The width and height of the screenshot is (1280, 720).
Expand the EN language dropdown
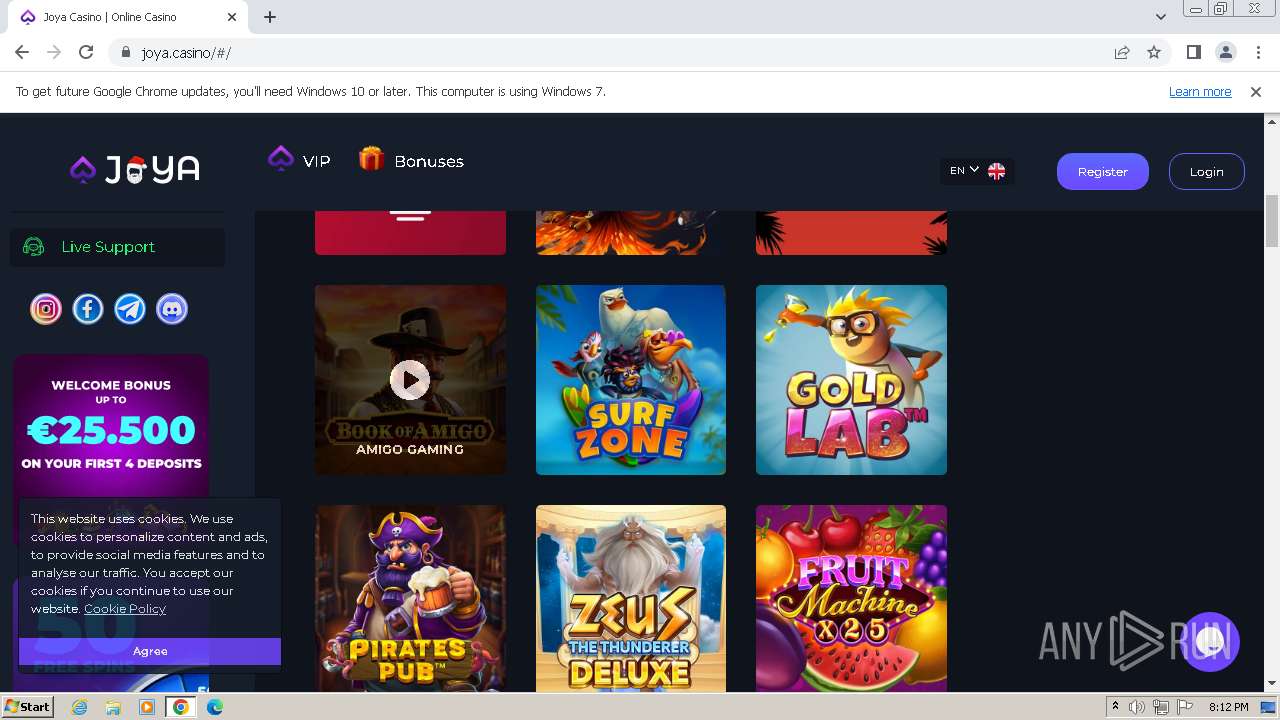tap(977, 171)
